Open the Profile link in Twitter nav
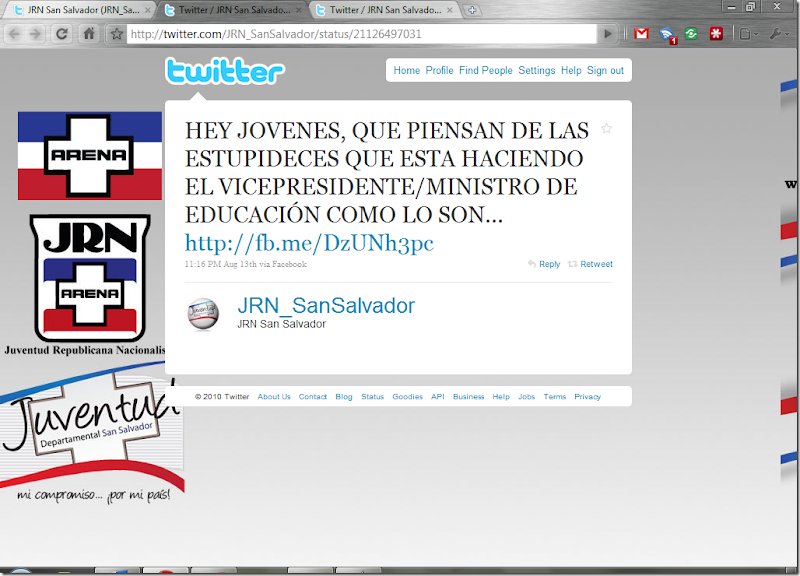The width and height of the screenshot is (800, 576). (439, 70)
